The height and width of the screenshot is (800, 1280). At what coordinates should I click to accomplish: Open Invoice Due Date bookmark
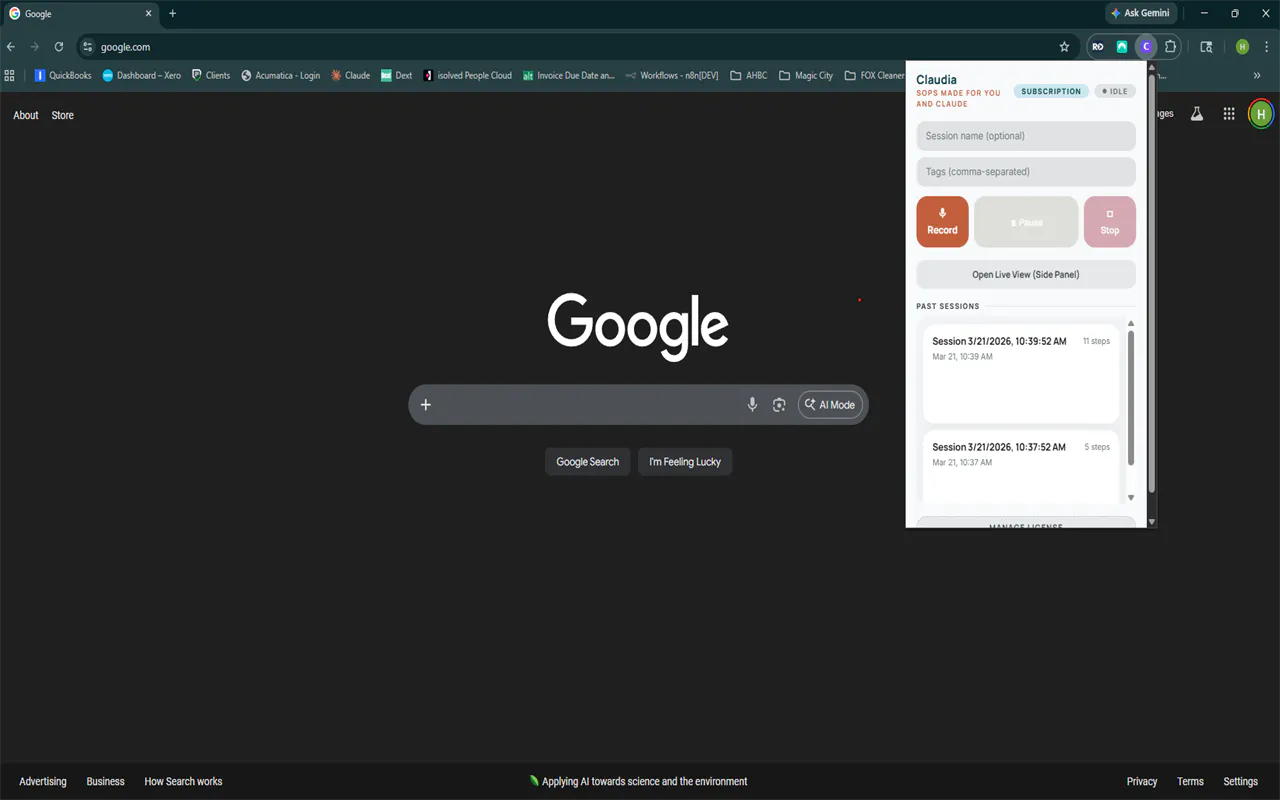pos(568,75)
